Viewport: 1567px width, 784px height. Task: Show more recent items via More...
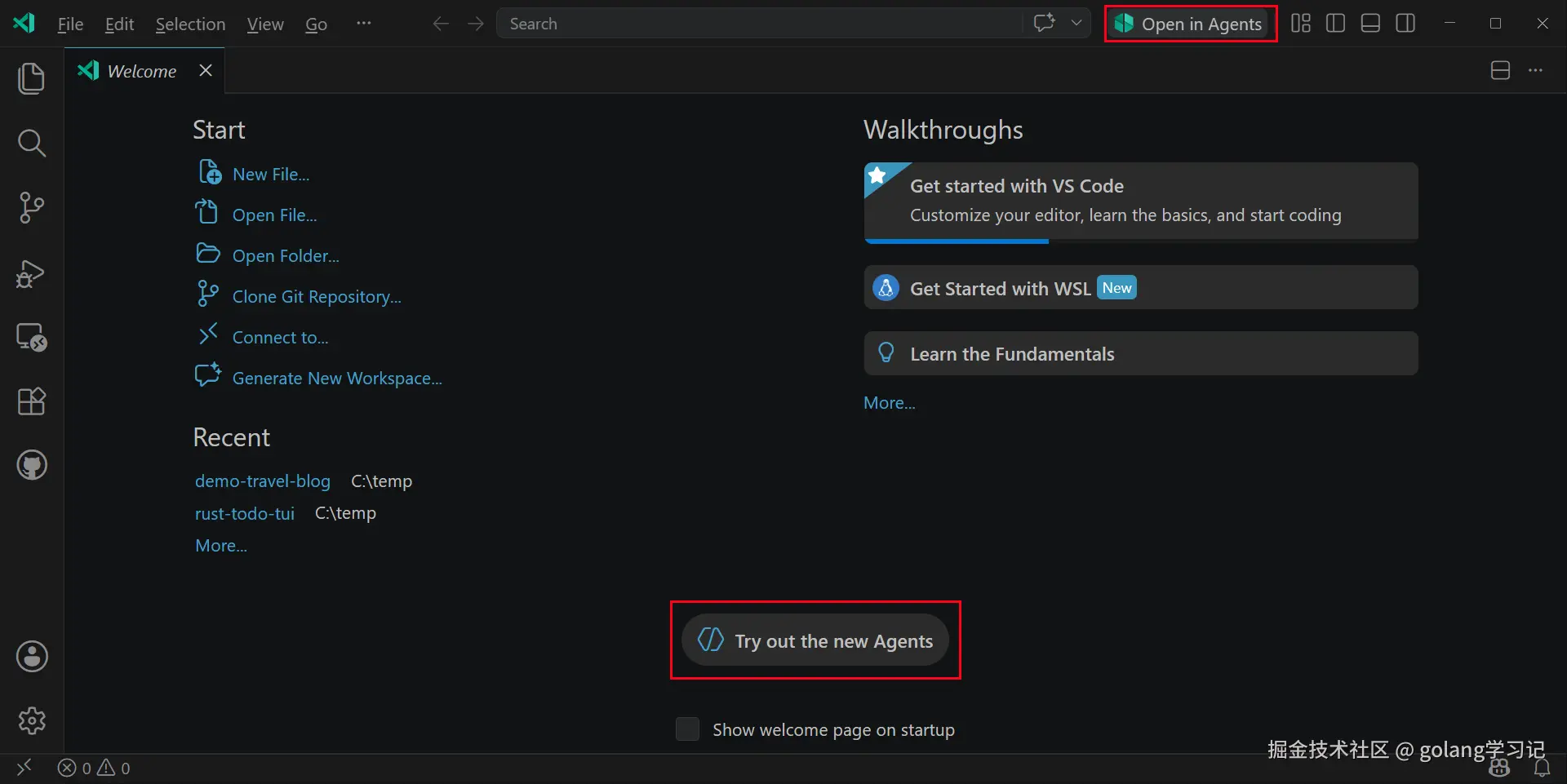click(221, 546)
